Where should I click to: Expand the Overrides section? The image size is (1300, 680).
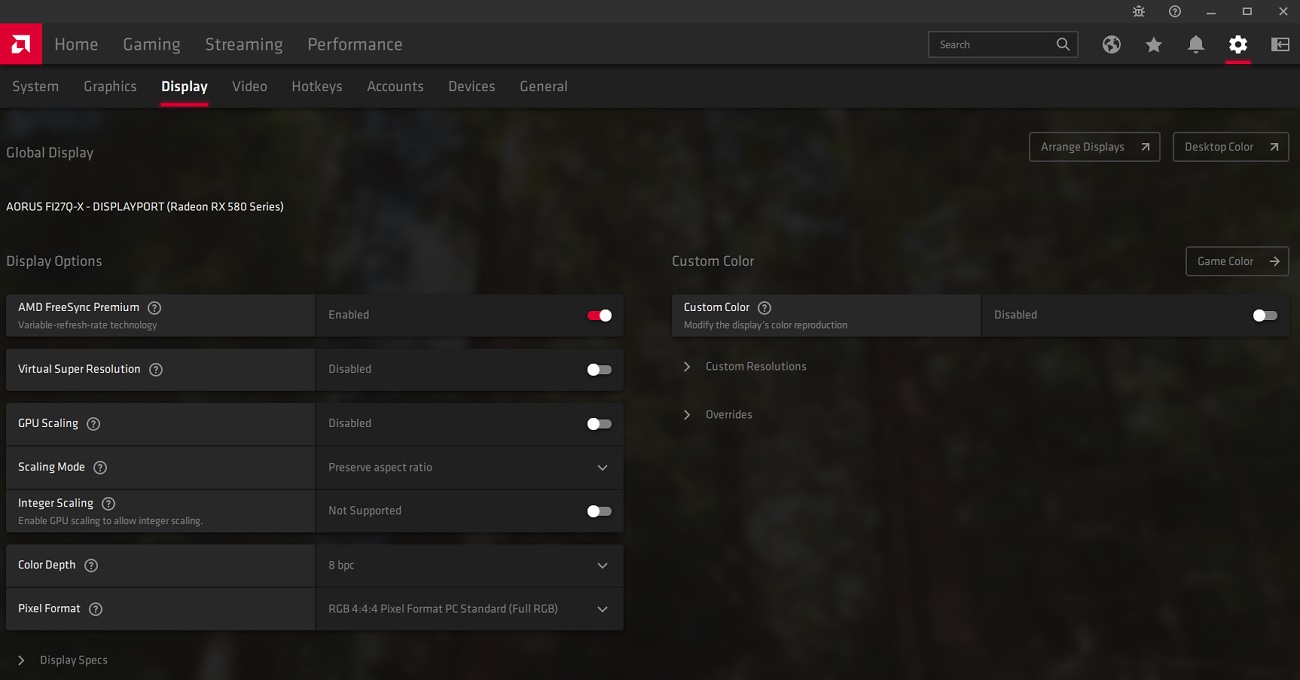tap(718, 415)
